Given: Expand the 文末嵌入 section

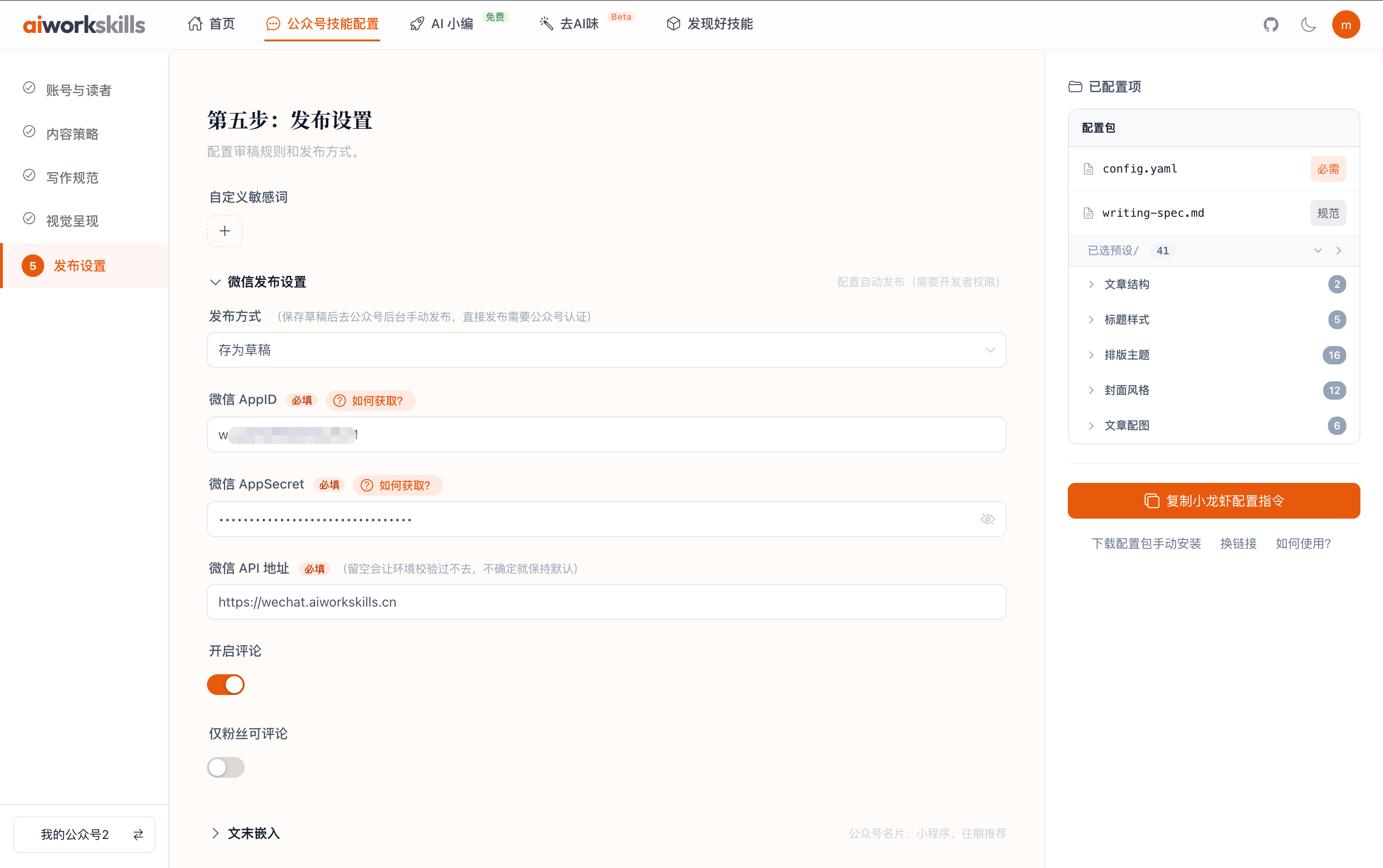Looking at the screenshot, I should (x=215, y=833).
